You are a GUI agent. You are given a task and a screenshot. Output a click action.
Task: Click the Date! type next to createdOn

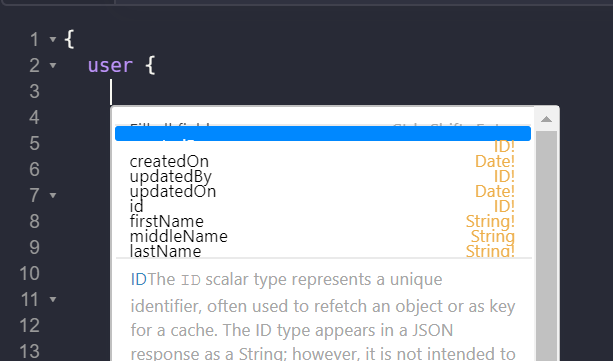(495, 161)
